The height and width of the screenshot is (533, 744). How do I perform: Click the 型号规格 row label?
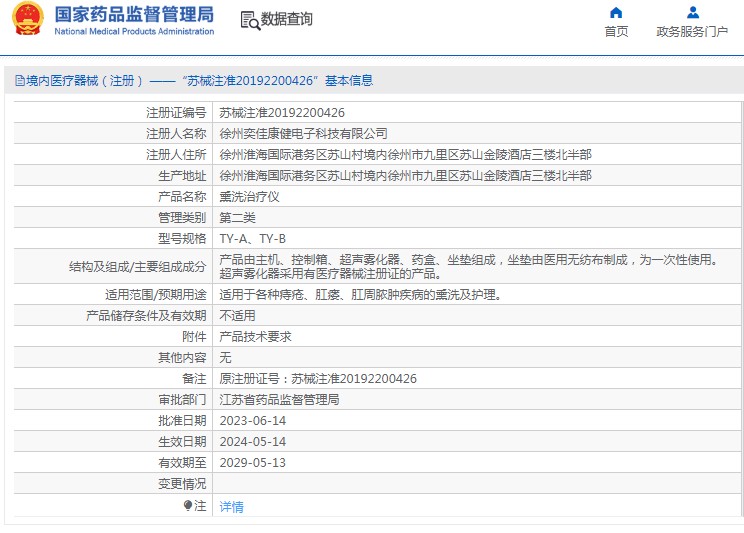(182, 238)
